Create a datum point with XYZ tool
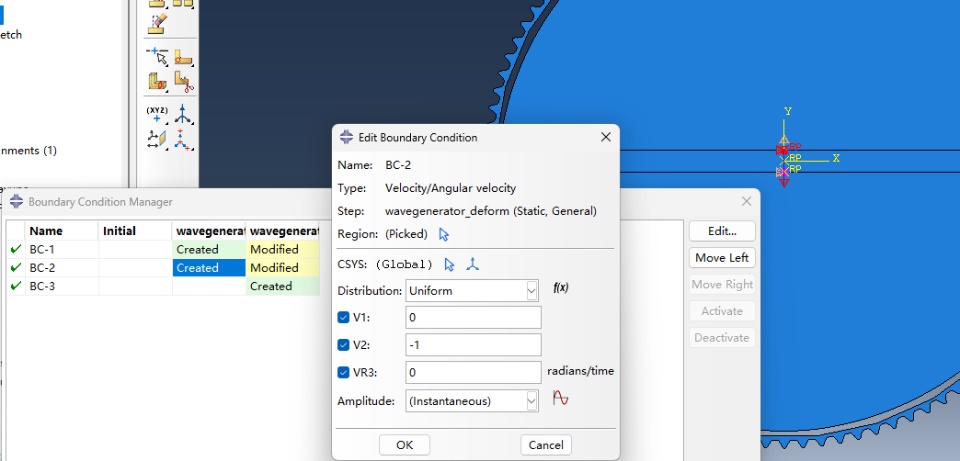Screen dimensions: 960x461 point(157,114)
